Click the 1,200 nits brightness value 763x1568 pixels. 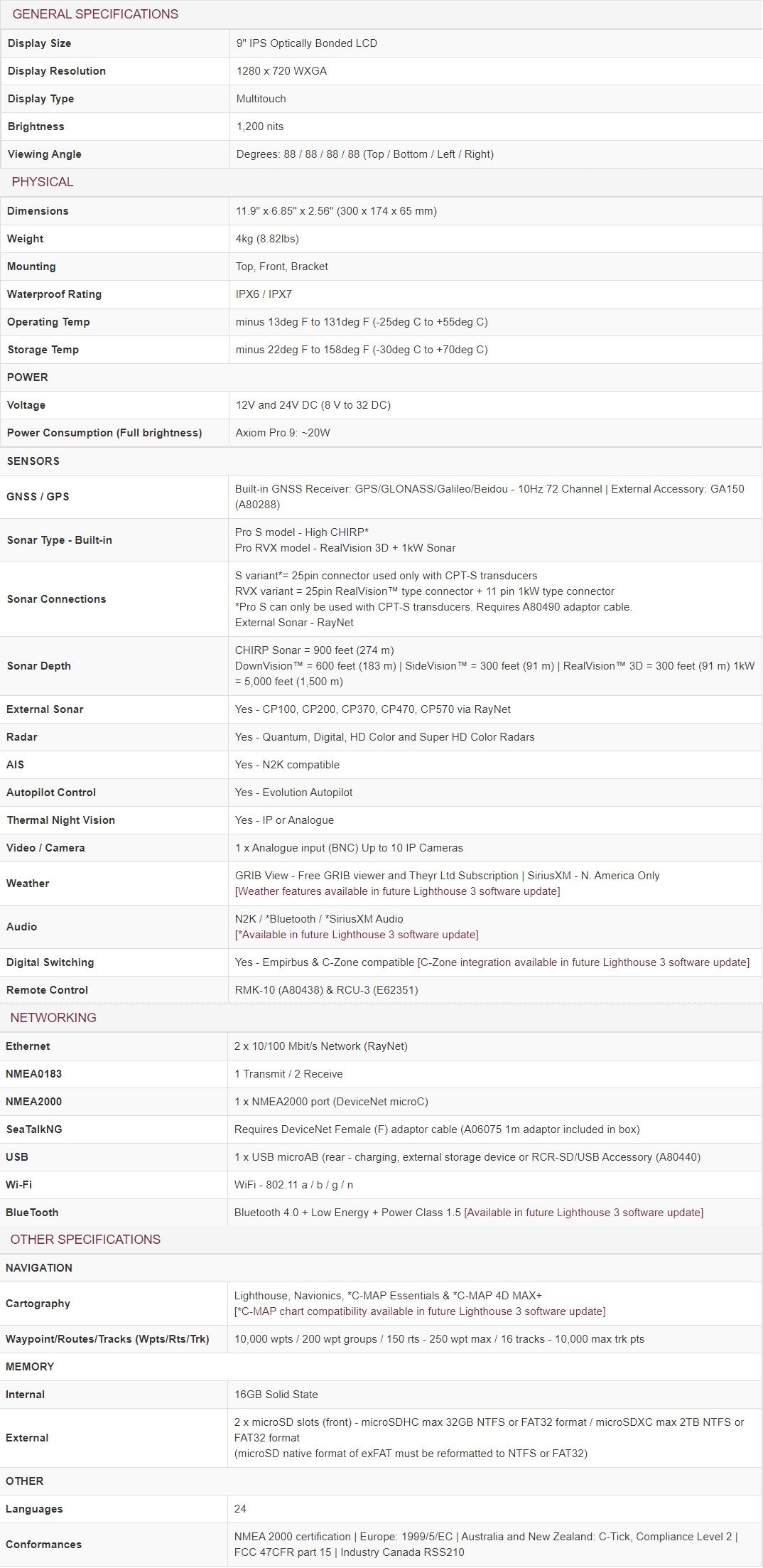click(260, 127)
